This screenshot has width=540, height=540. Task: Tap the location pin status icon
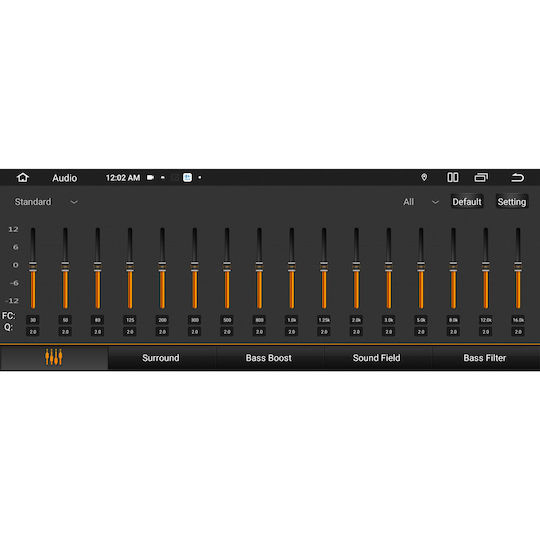[424, 177]
